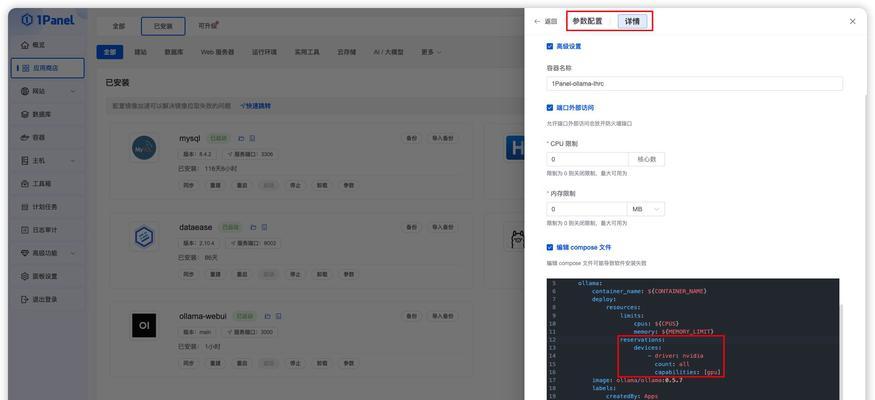Click the dataease 重启 restart button
The height and width of the screenshot is (400, 875).
coord(242,274)
